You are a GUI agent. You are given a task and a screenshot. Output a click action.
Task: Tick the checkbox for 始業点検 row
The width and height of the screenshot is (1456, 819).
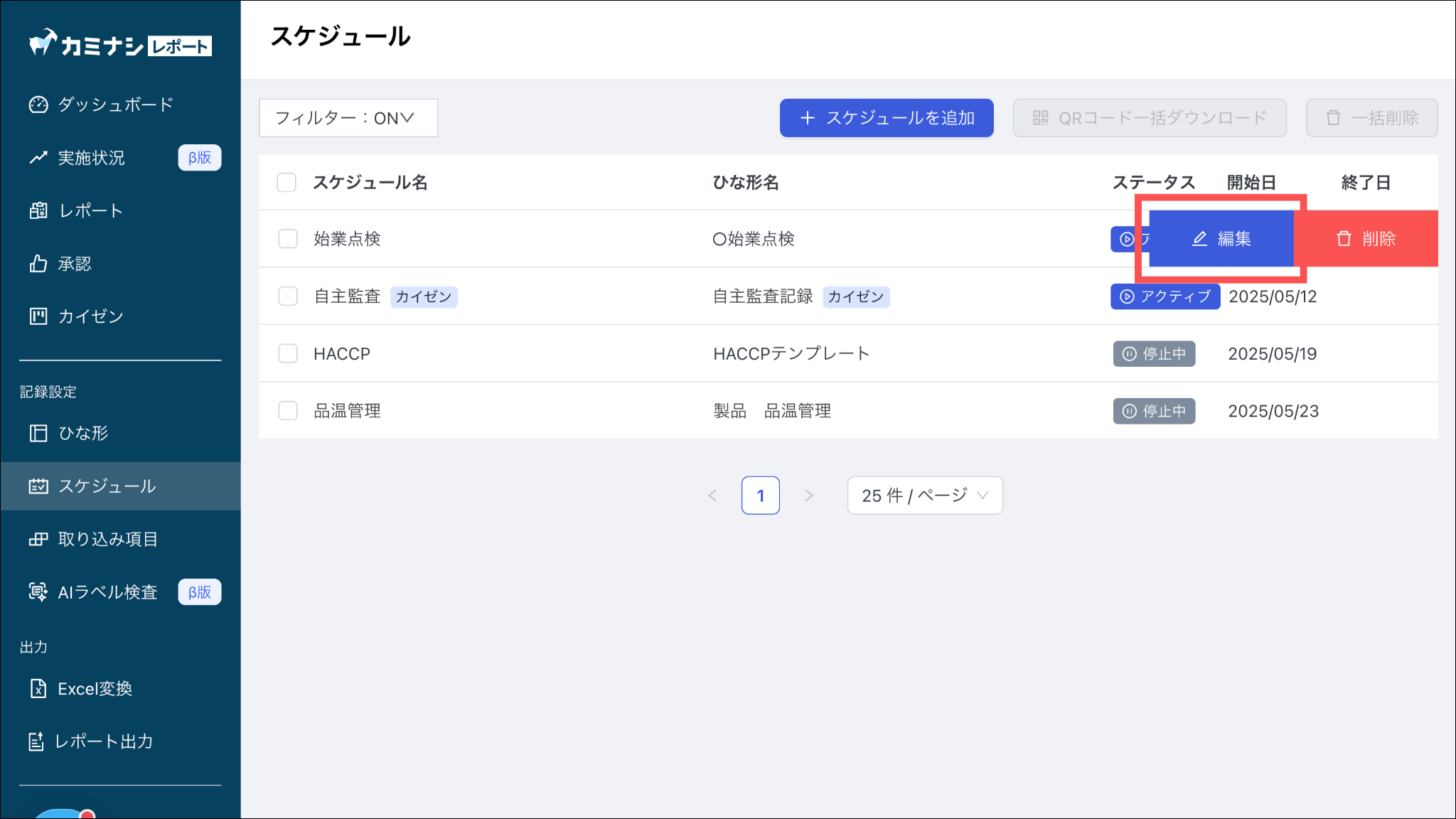pos(288,239)
